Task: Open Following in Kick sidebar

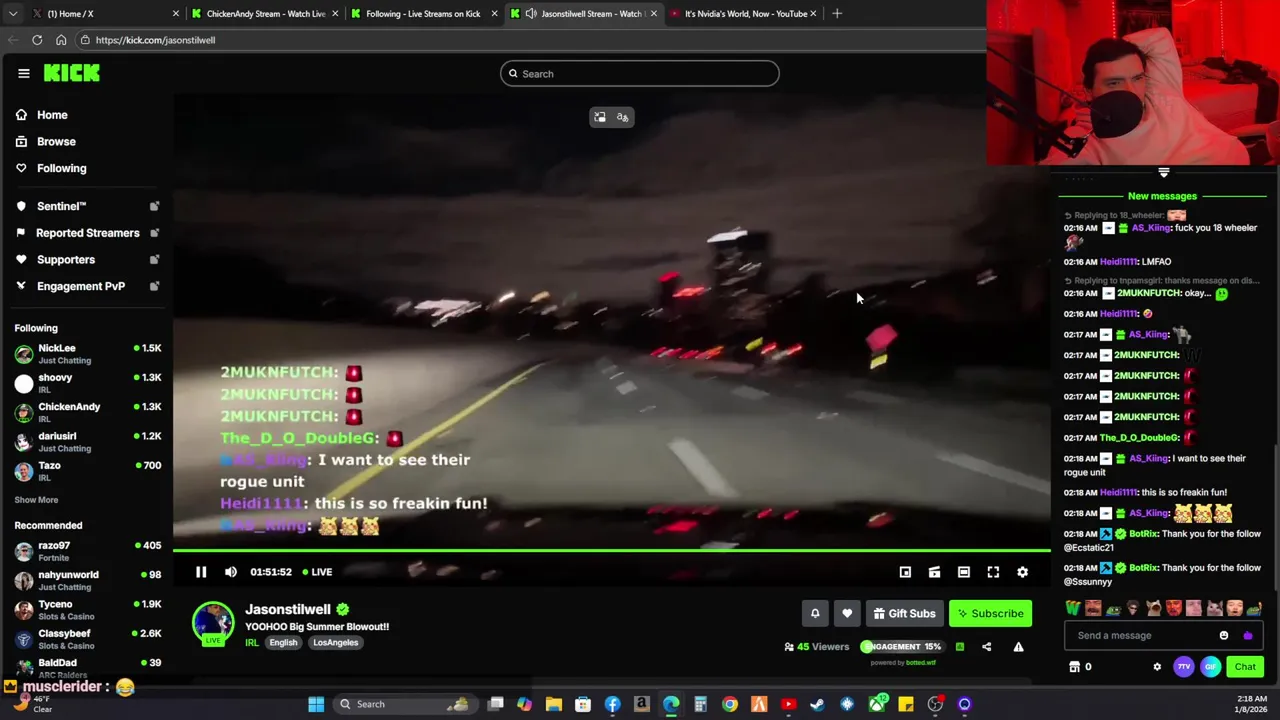Action: (61, 169)
